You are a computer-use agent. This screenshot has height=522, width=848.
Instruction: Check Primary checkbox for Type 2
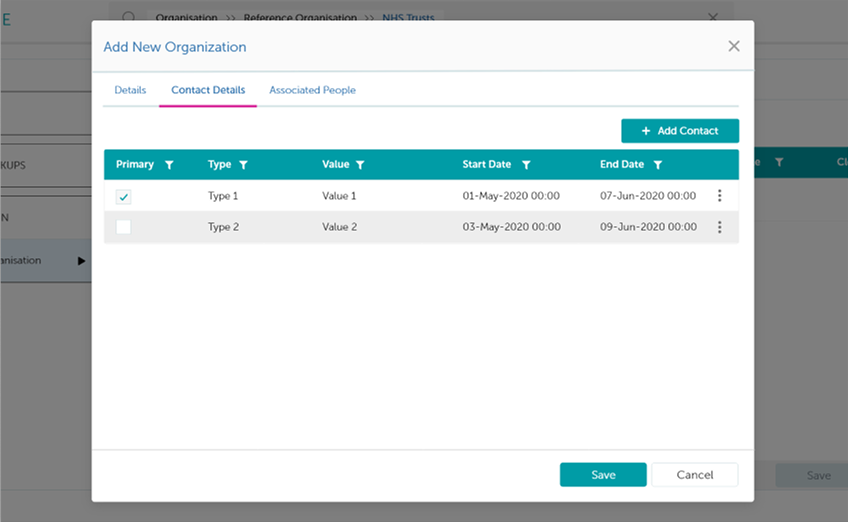(x=123, y=227)
